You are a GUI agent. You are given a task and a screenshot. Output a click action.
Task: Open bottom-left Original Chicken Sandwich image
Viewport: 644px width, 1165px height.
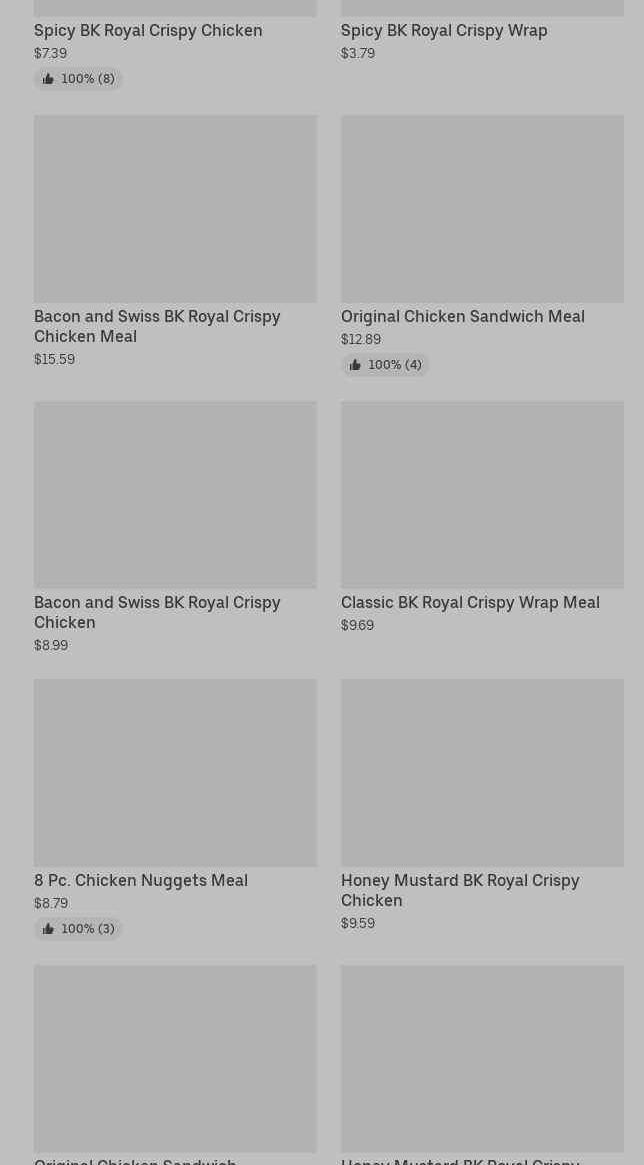pos(175,1058)
